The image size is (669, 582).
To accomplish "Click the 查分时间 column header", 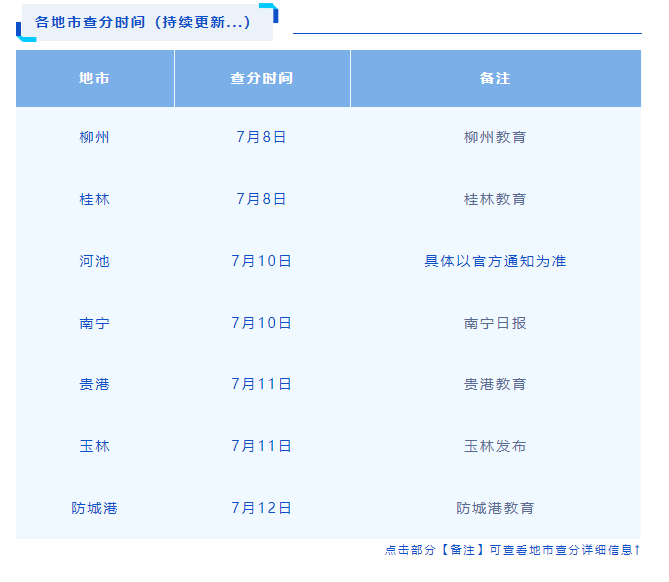I will click(262, 78).
